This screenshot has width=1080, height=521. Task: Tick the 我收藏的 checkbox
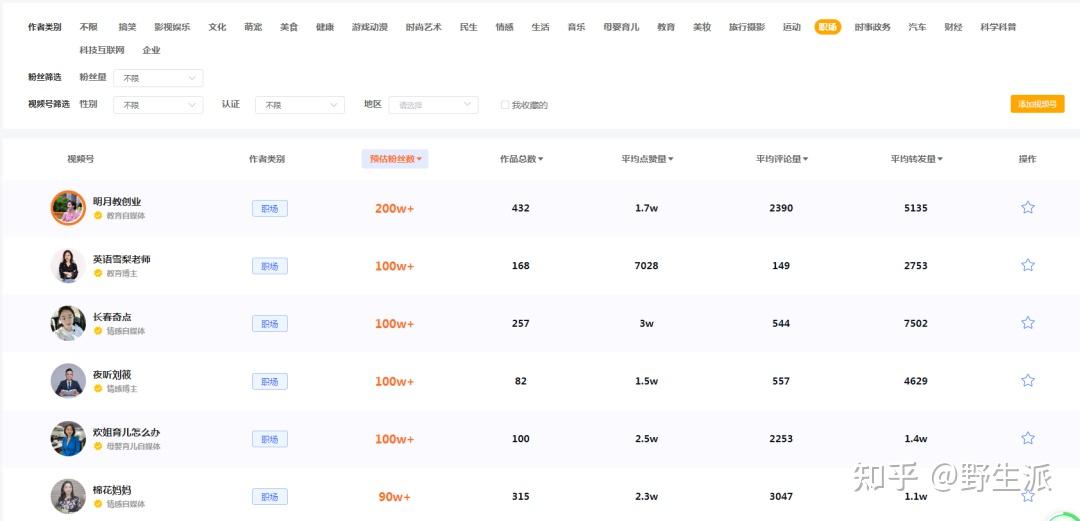(x=505, y=105)
